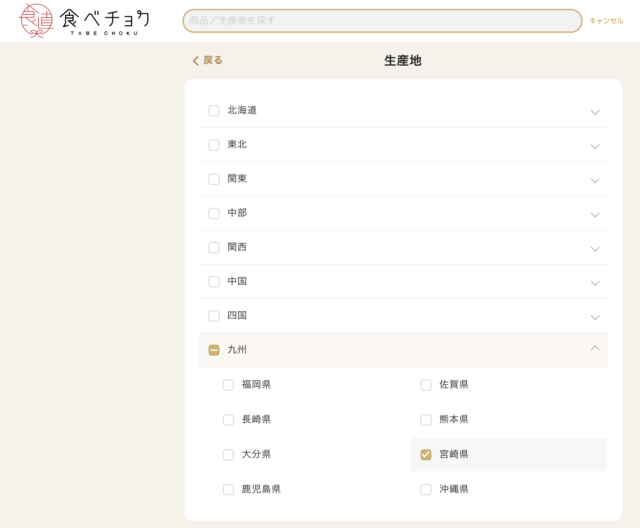
Task: Expand the 関東 prefecture list
Action: [x=595, y=180]
